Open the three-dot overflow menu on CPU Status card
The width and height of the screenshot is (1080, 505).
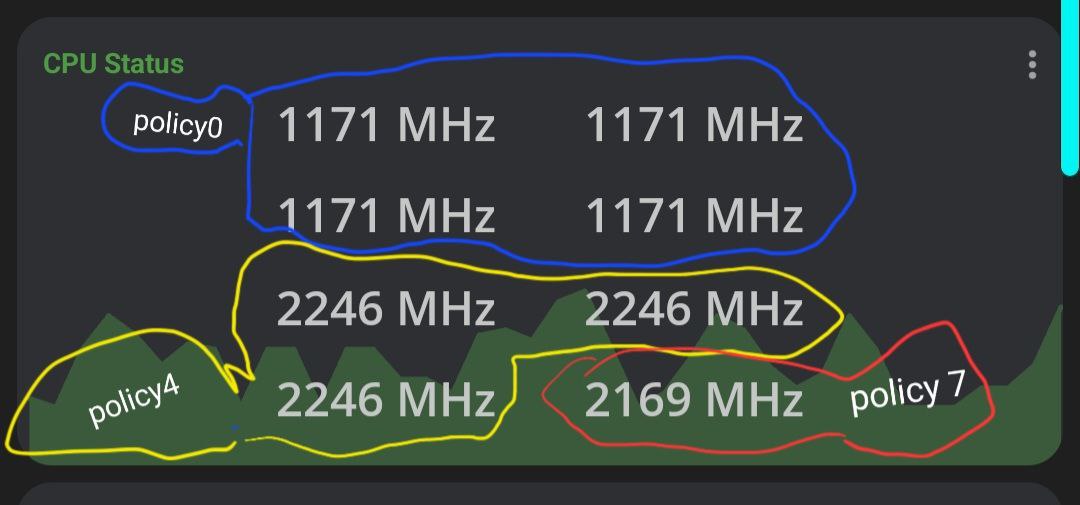(x=1032, y=65)
